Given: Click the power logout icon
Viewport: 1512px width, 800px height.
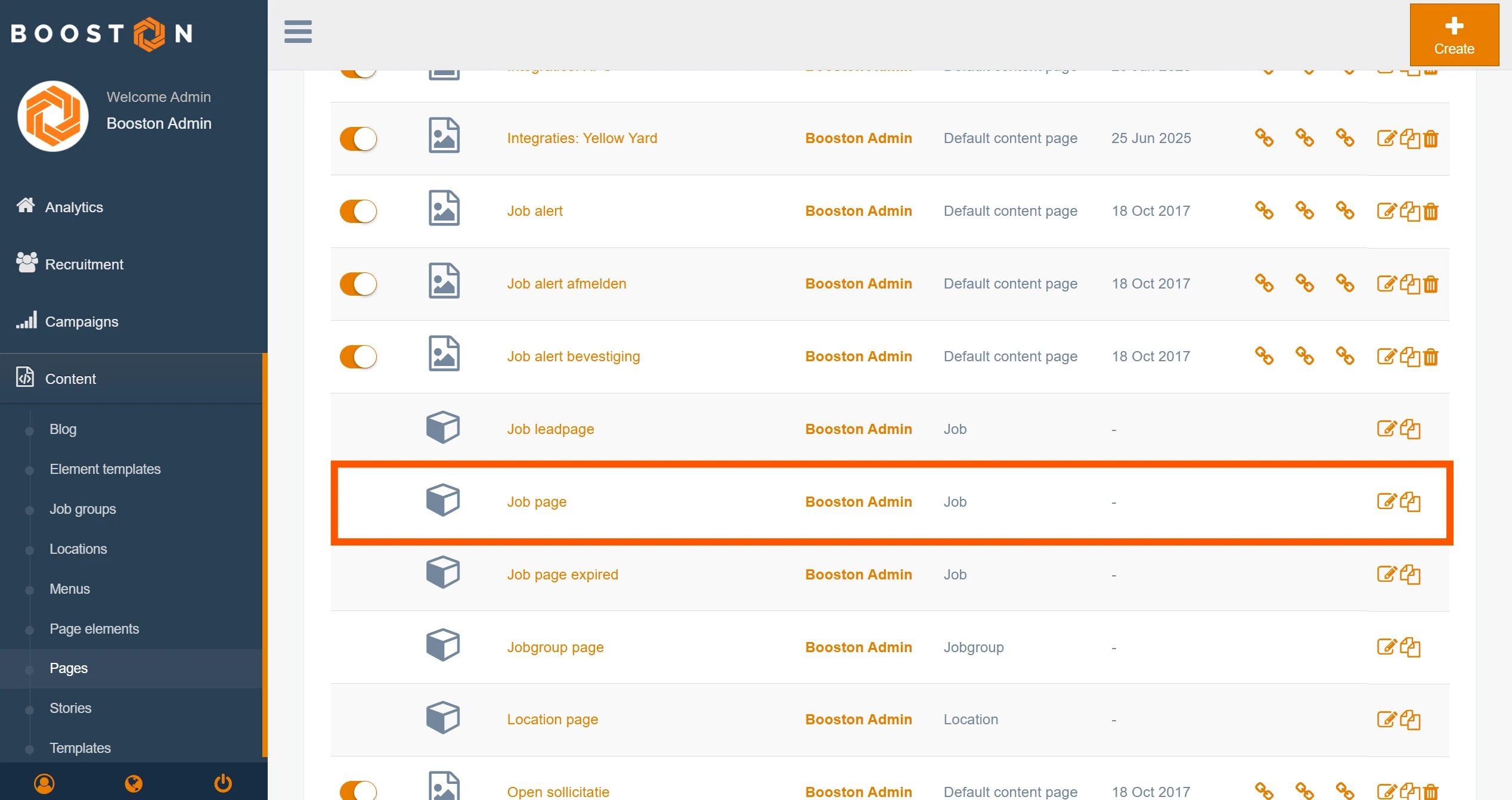Looking at the screenshot, I should [x=223, y=783].
